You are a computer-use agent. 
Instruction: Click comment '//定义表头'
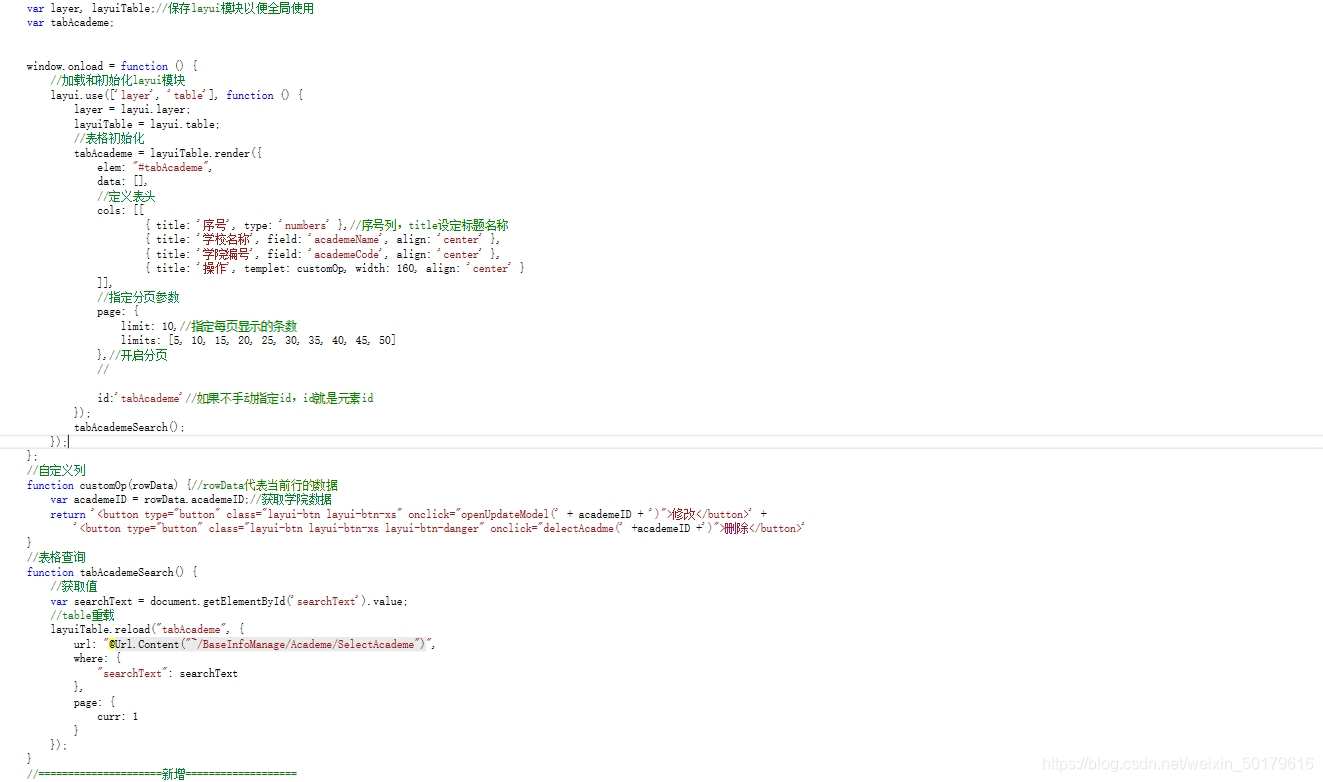(126, 196)
